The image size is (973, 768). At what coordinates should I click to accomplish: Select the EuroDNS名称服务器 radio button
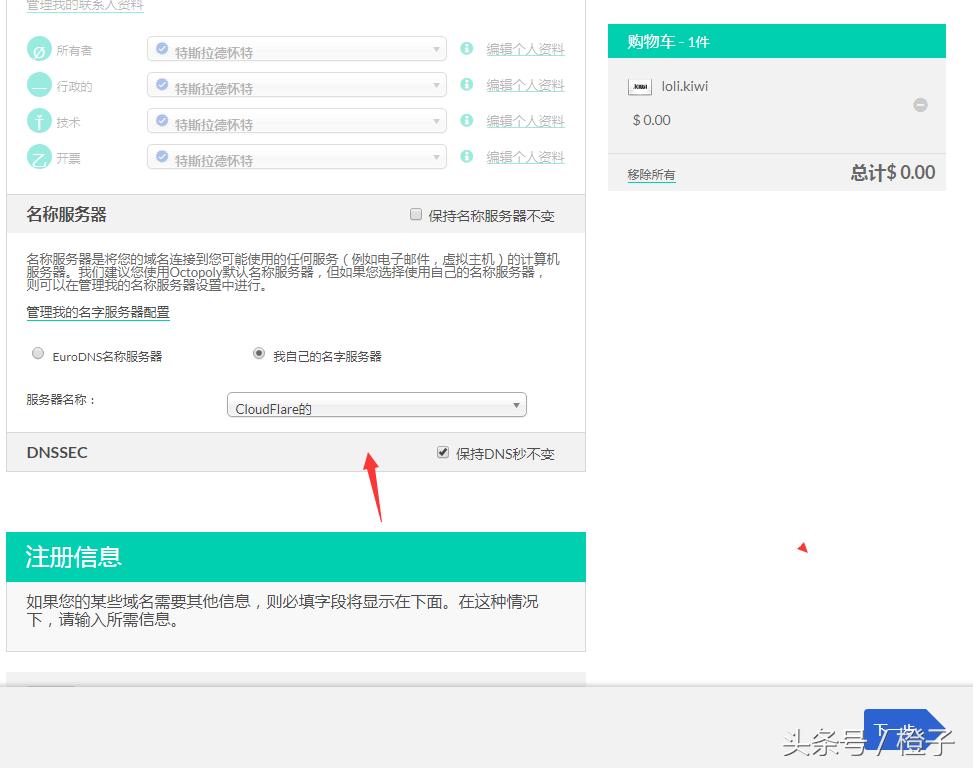click(37, 353)
